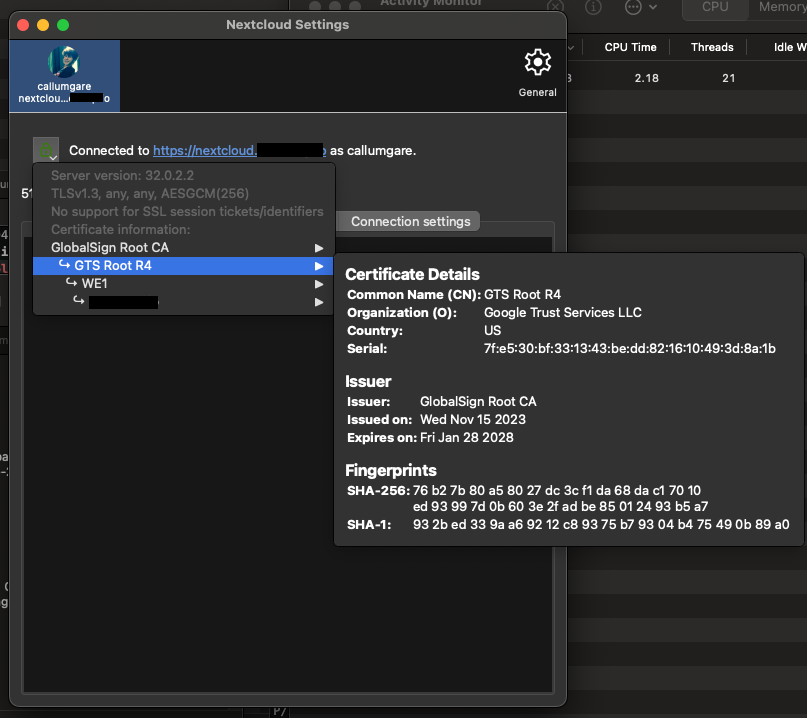Sort by Threads column header
Viewport: 807px width, 718px height.
(712, 47)
